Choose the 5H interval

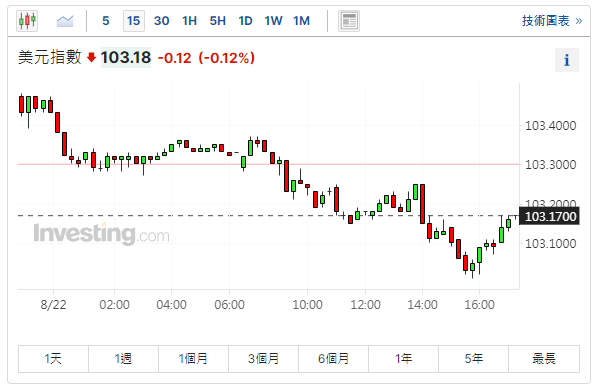pyautogui.click(x=218, y=21)
